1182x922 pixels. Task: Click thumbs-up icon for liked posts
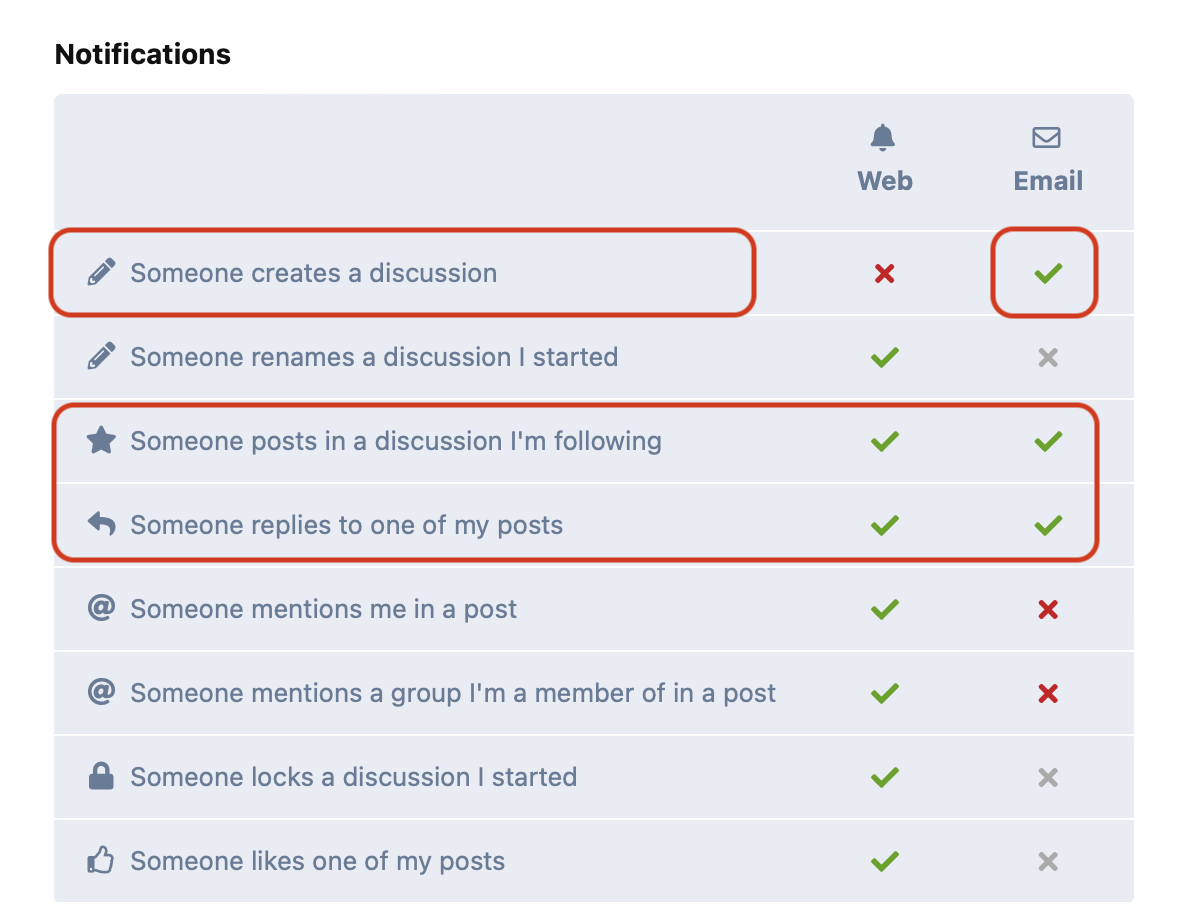tap(101, 859)
